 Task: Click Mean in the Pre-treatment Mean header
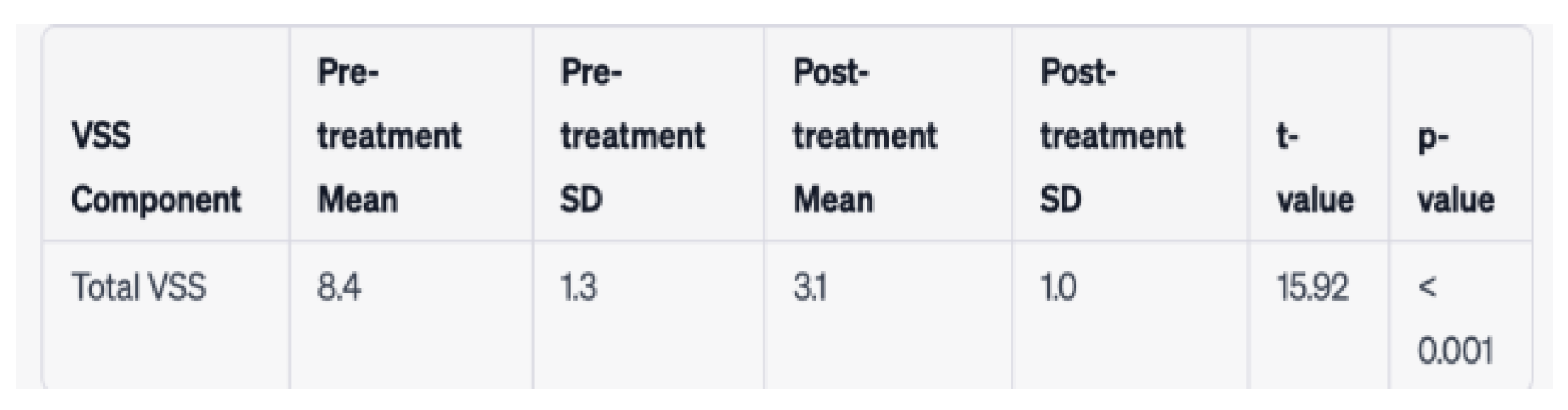point(357,200)
